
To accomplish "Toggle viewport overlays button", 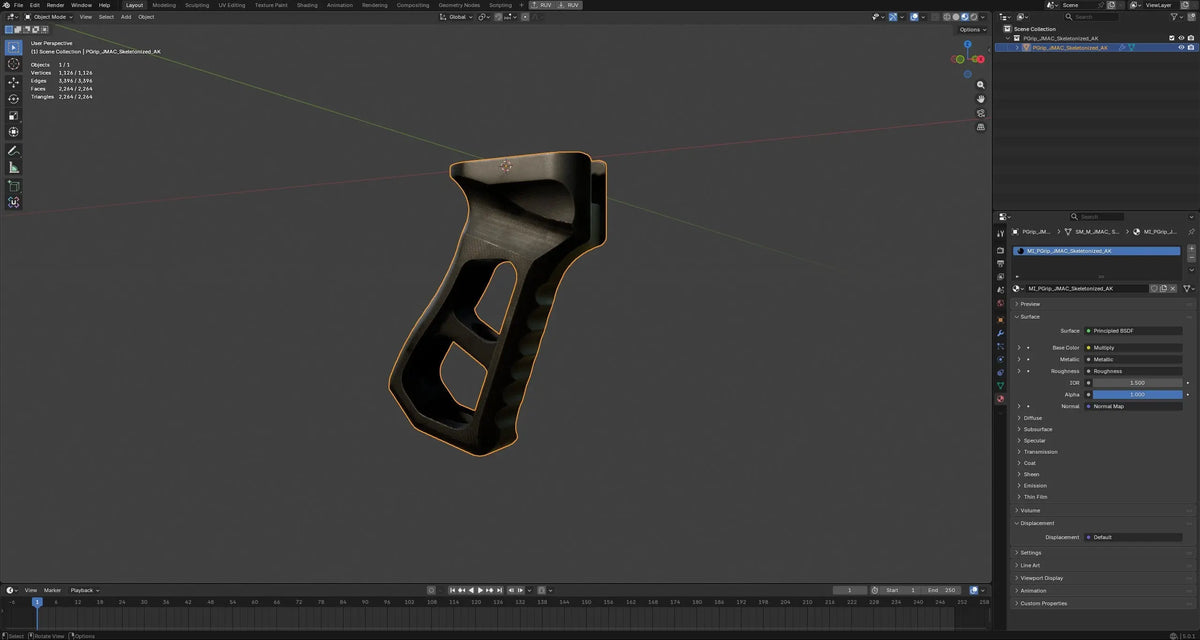I will pyautogui.click(x=914, y=17).
